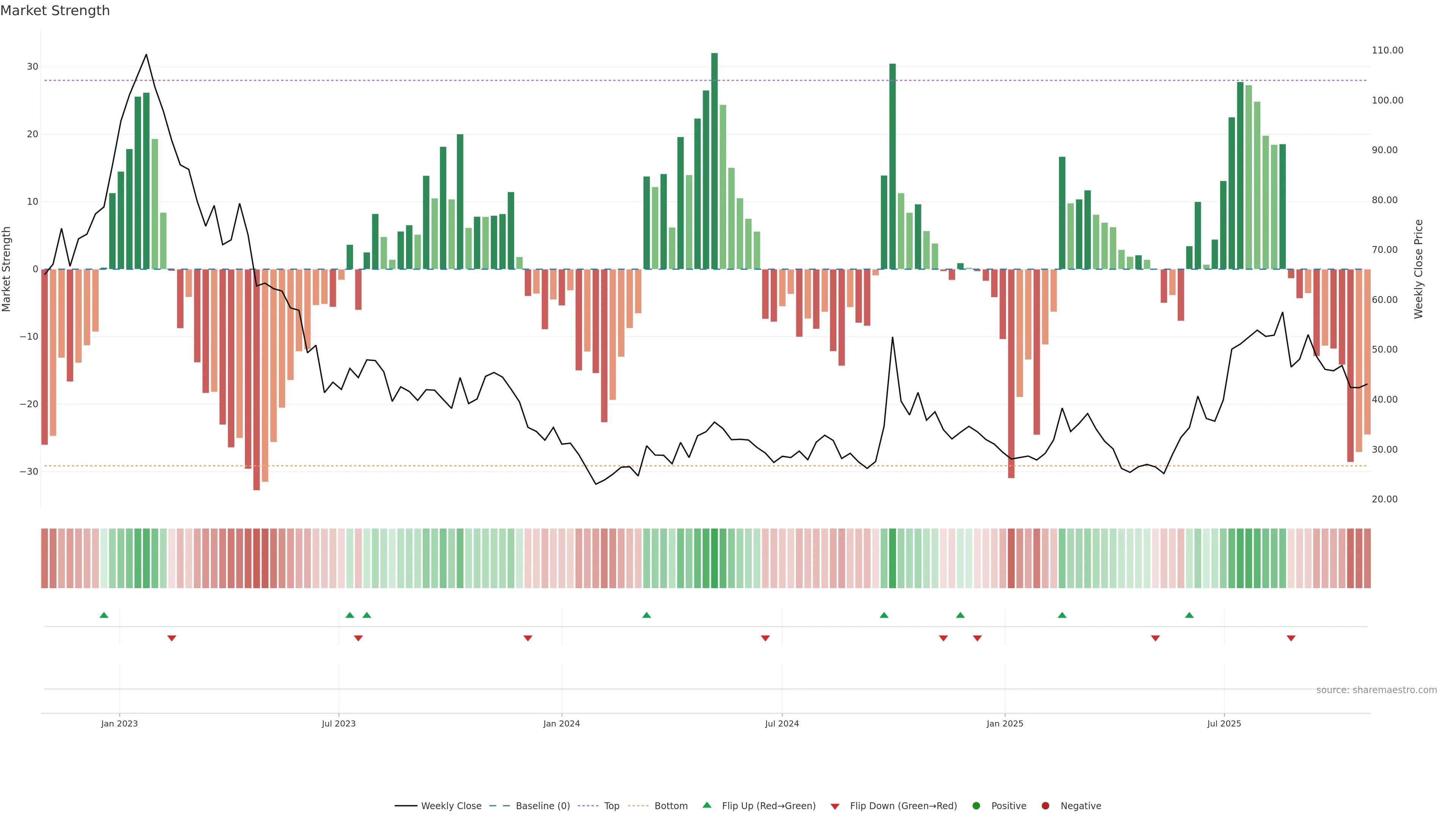
Task: Click the green flip-up triangle just before Jul 2025
Action: 1189,615
